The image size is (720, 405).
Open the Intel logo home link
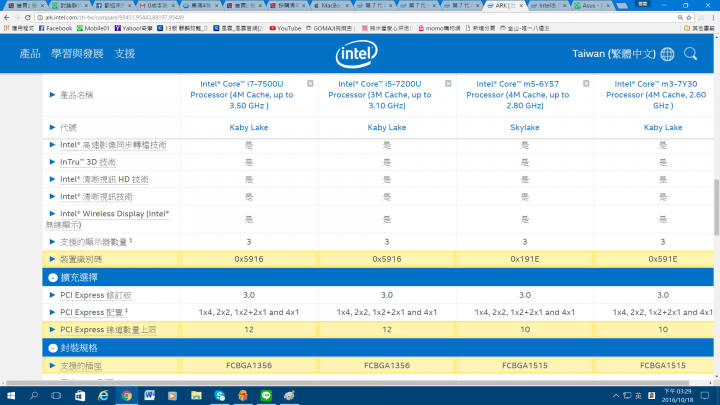coord(356,54)
